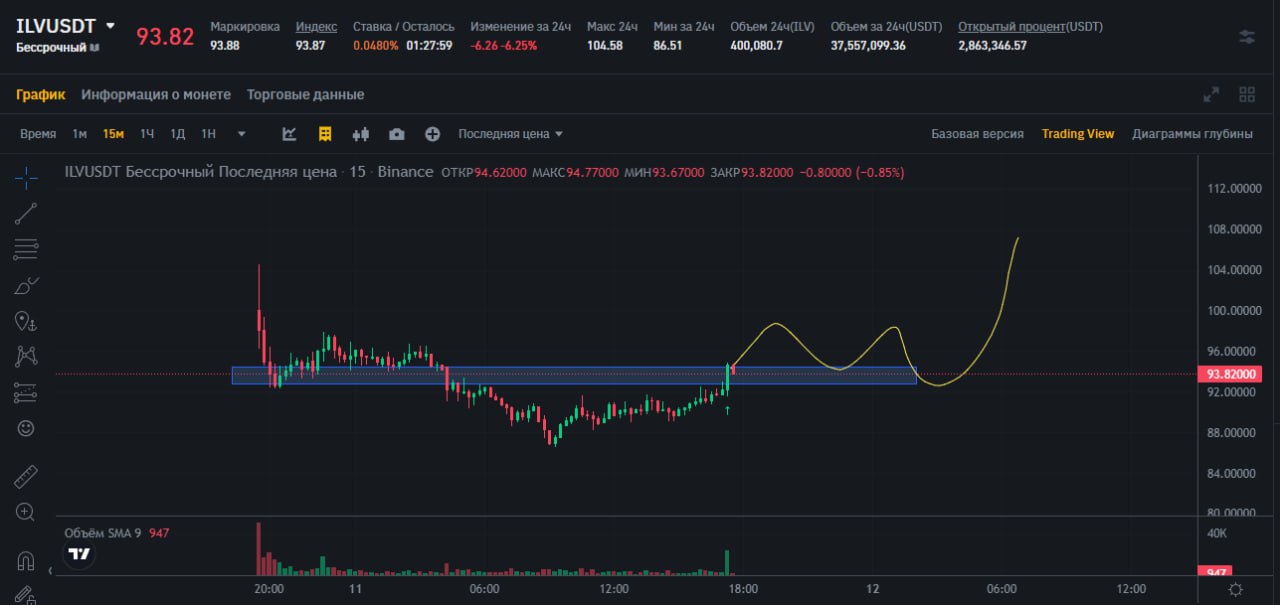
Task: Open the Торговые данные tab
Action: [x=305, y=95]
